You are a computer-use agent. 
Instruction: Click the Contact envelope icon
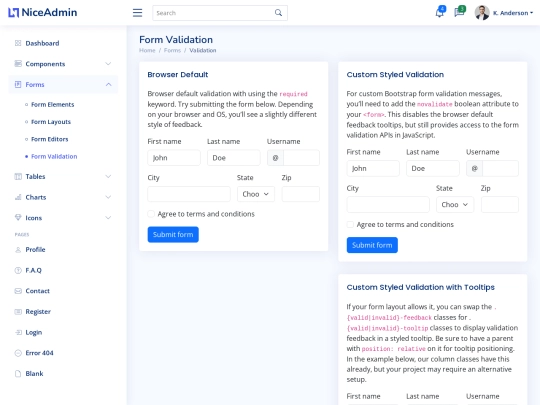[18, 291]
